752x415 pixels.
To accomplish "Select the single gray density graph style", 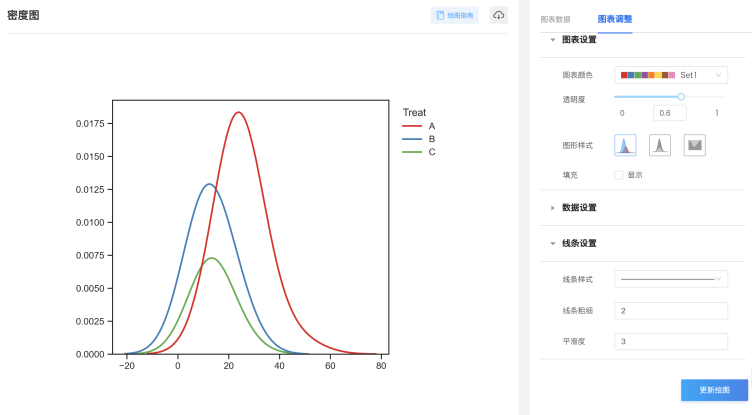I will pyautogui.click(x=660, y=145).
